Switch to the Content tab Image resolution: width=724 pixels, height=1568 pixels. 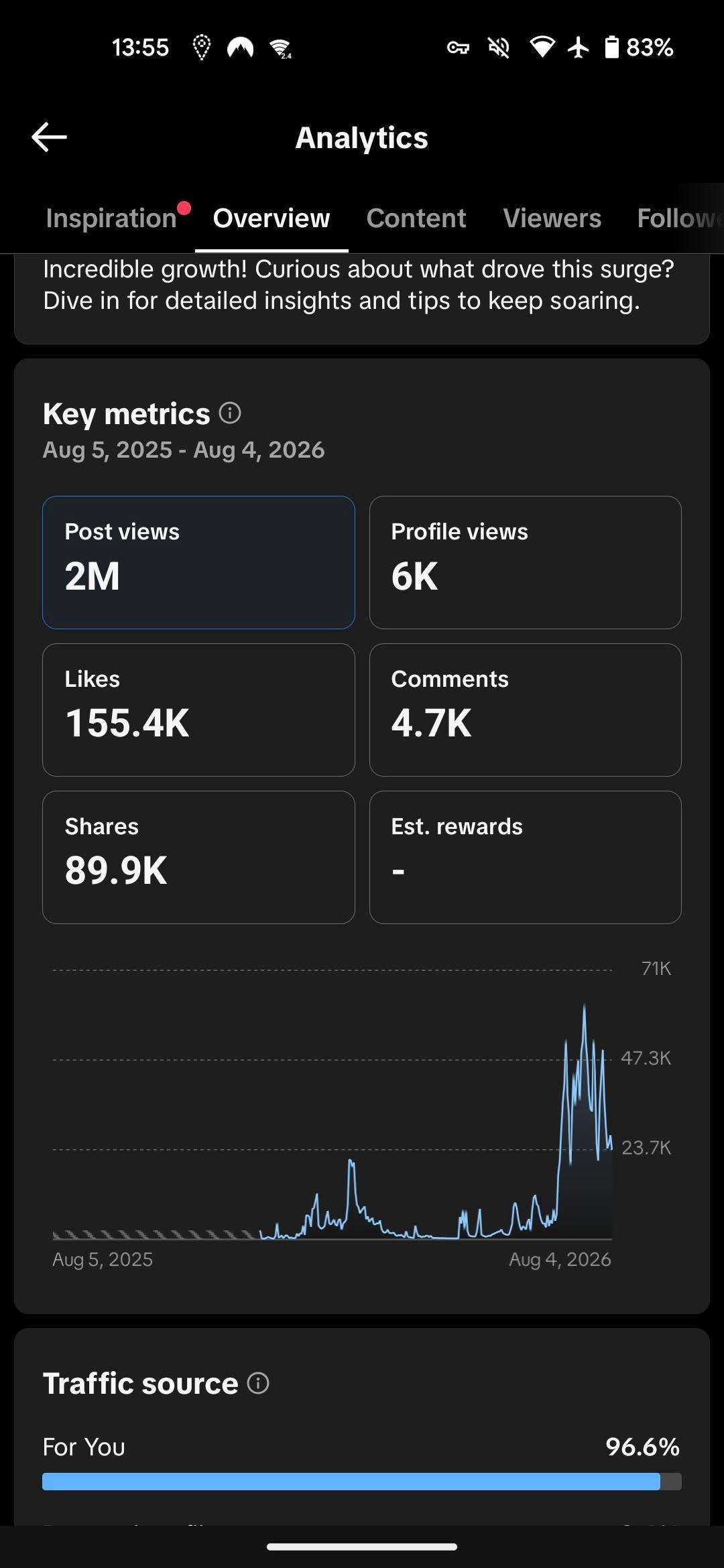(416, 218)
